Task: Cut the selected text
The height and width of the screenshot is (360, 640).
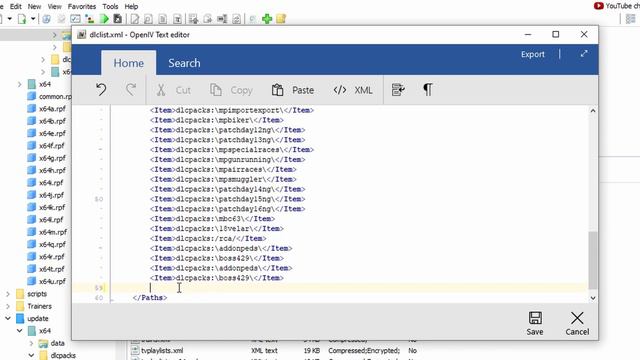Action: 173,90
